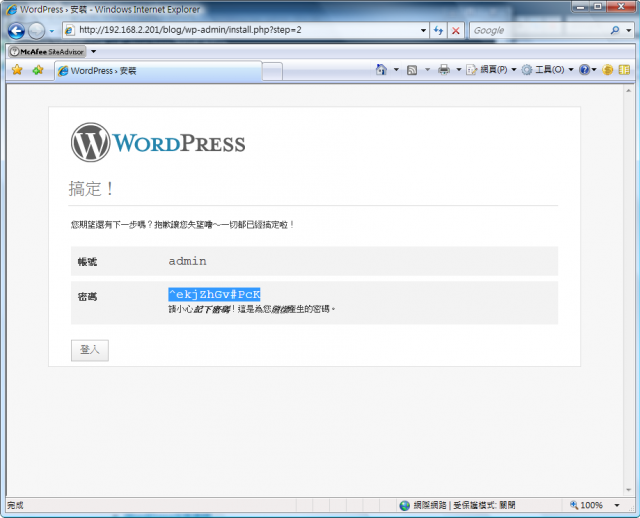Click the browser Forward arrow button

37,31
